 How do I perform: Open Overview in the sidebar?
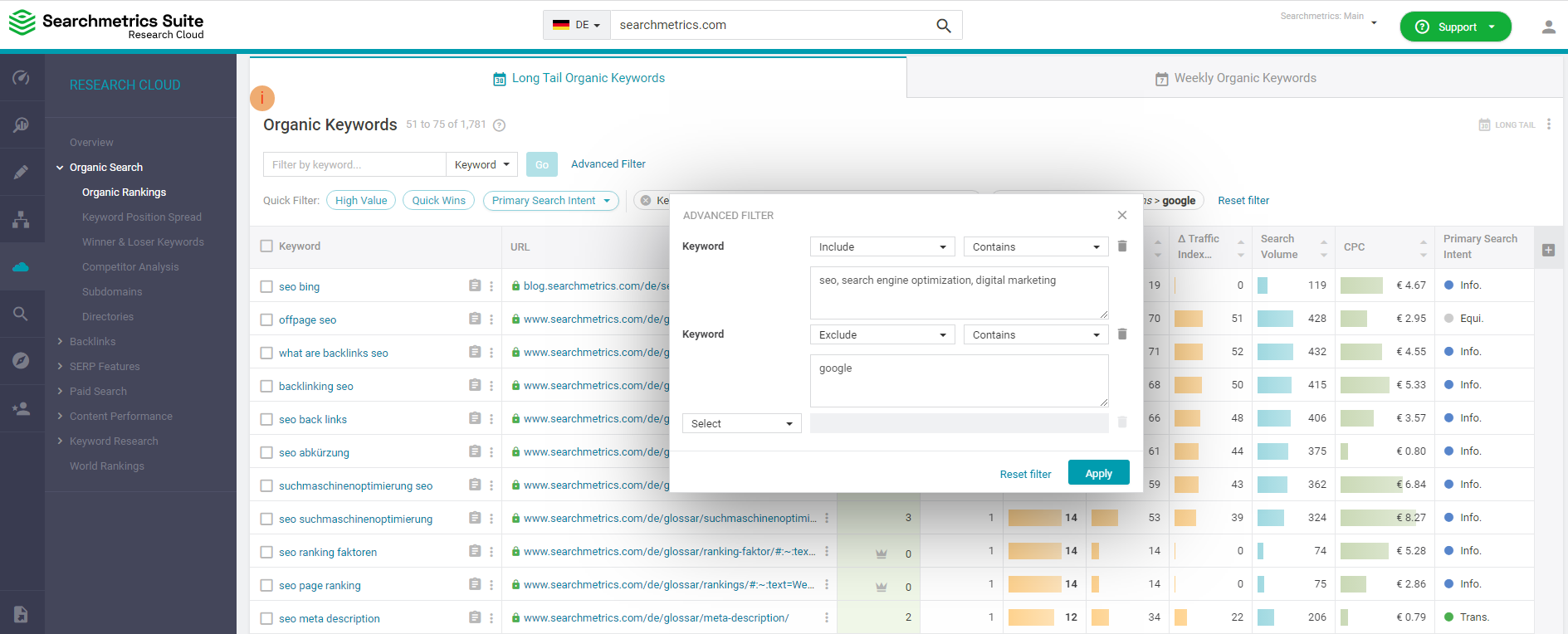pos(91,143)
